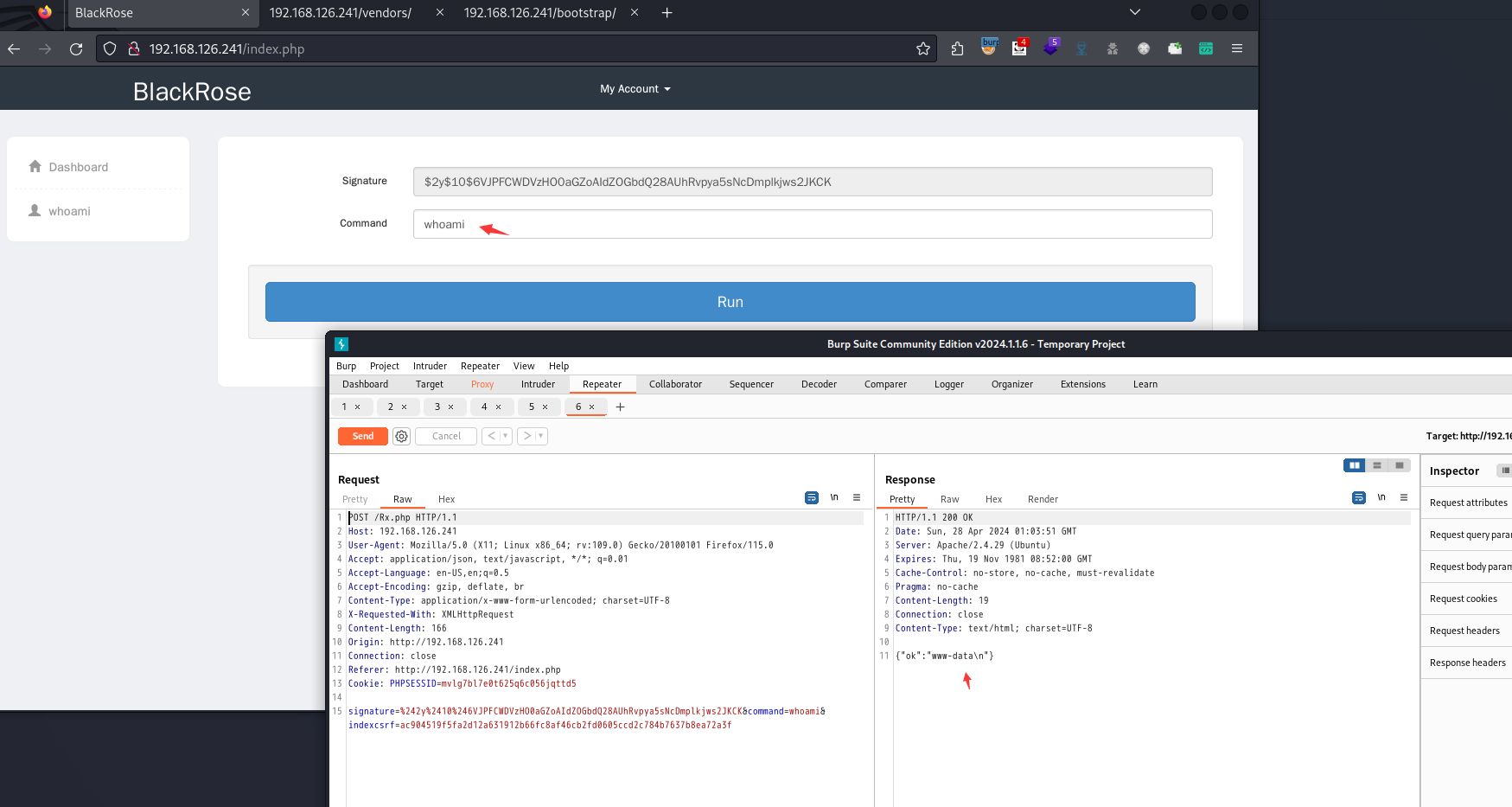The image size is (1512, 807).
Task: Click the insecure connection padlock icon
Action: (134, 49)
